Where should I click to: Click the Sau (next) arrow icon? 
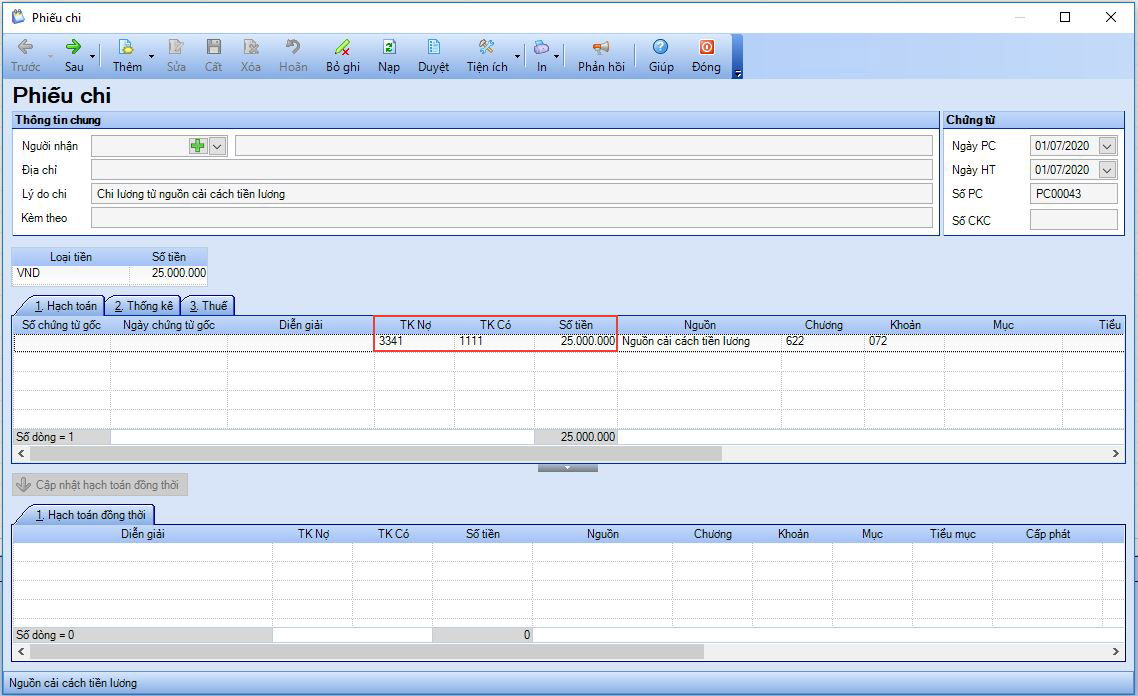pyautogui.click(x=74, y=47)
